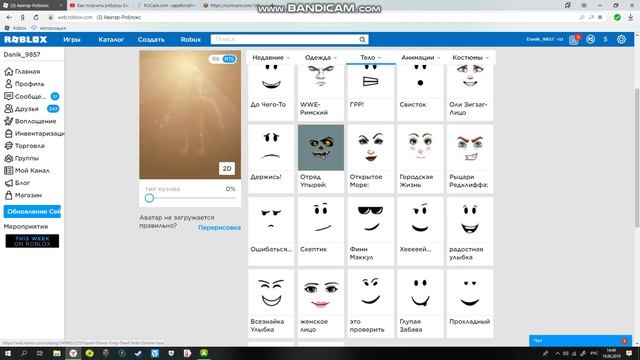The image size is (640, 360).
Task: Click the taskbar search icon
Action: [24, 353]
